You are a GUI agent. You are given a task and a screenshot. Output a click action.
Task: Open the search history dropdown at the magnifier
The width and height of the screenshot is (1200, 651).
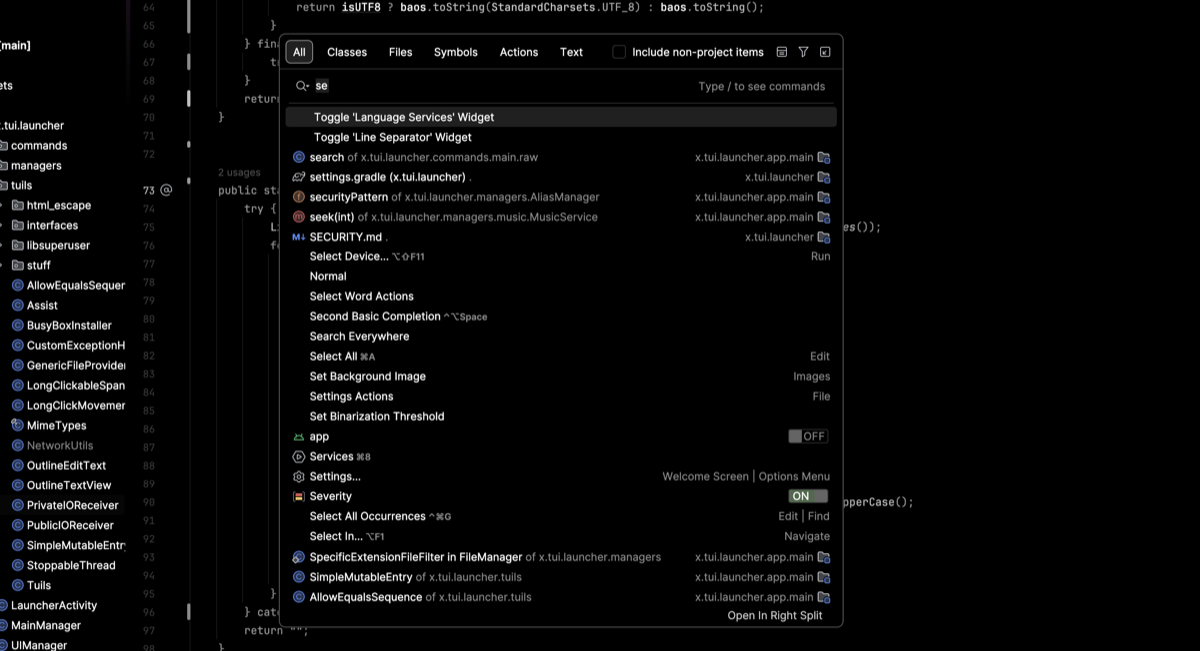click(302, 86)
